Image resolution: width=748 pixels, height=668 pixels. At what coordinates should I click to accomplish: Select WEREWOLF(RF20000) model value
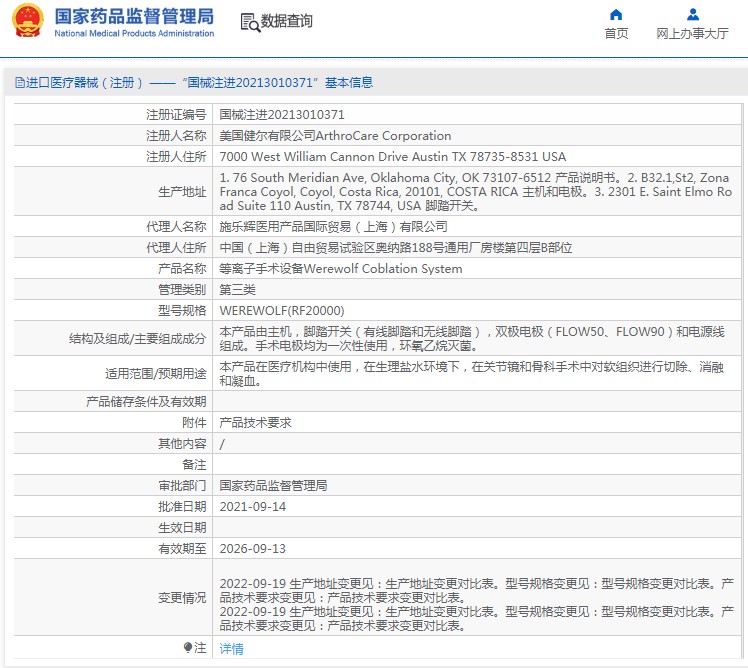[x=282, y=311]
